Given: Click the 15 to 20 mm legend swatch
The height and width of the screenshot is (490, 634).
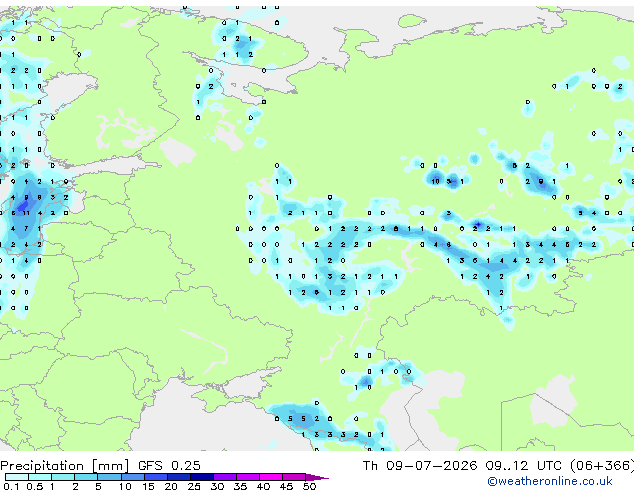Looking at the screenshot, I should click(155, 477).
